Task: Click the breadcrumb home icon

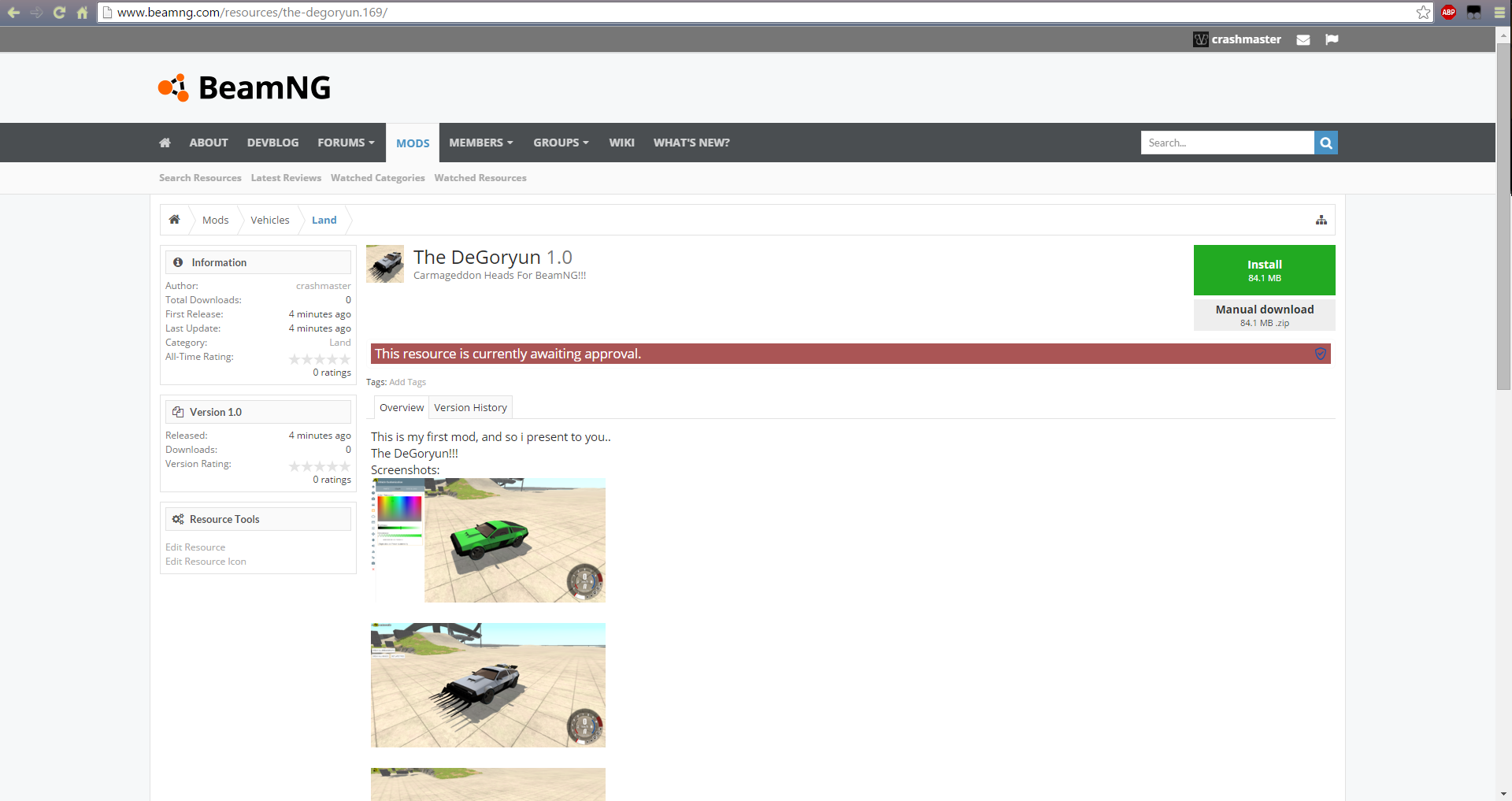Action: pyautogui.click(x=175, y=220)
